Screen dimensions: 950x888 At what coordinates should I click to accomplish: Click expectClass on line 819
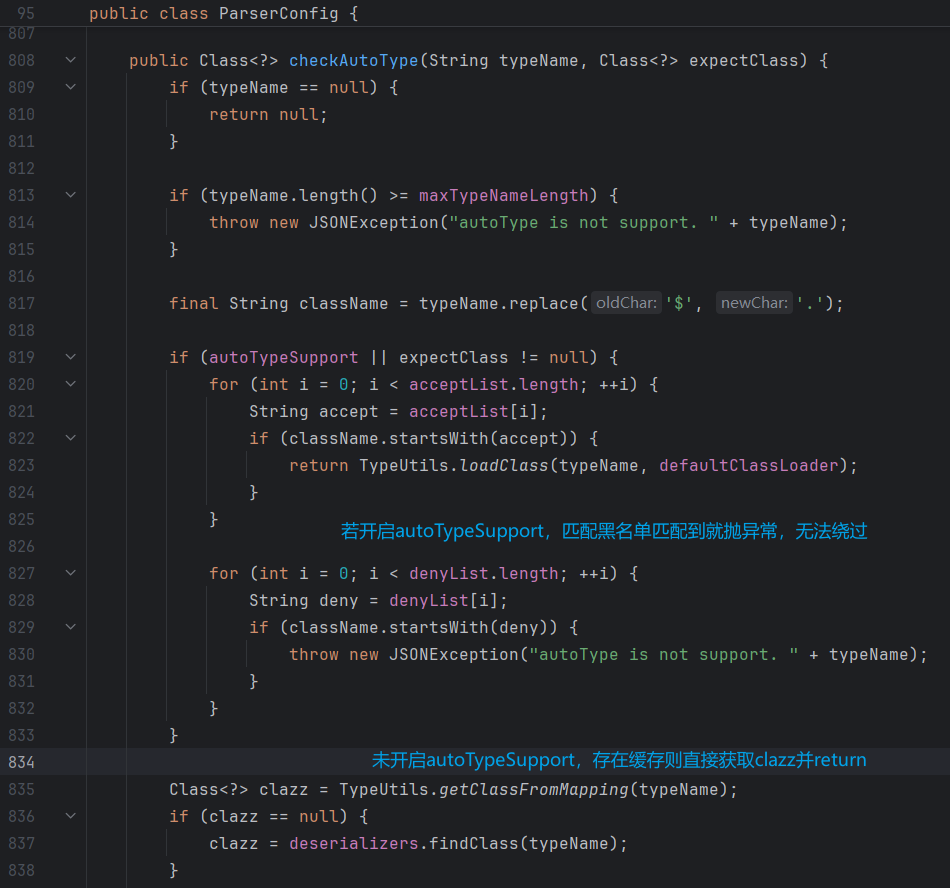(453, 357)
